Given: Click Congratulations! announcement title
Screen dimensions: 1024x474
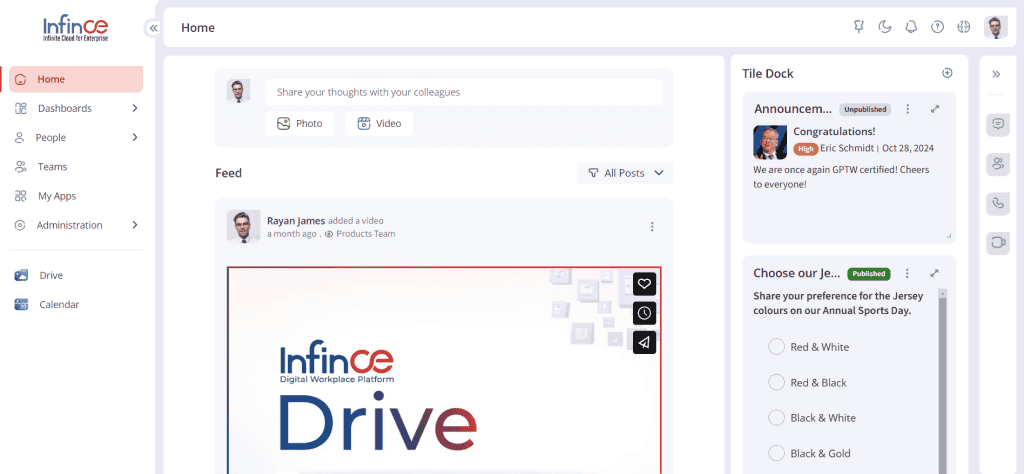Looking at the screenshot, I should (x=834, y=131).
